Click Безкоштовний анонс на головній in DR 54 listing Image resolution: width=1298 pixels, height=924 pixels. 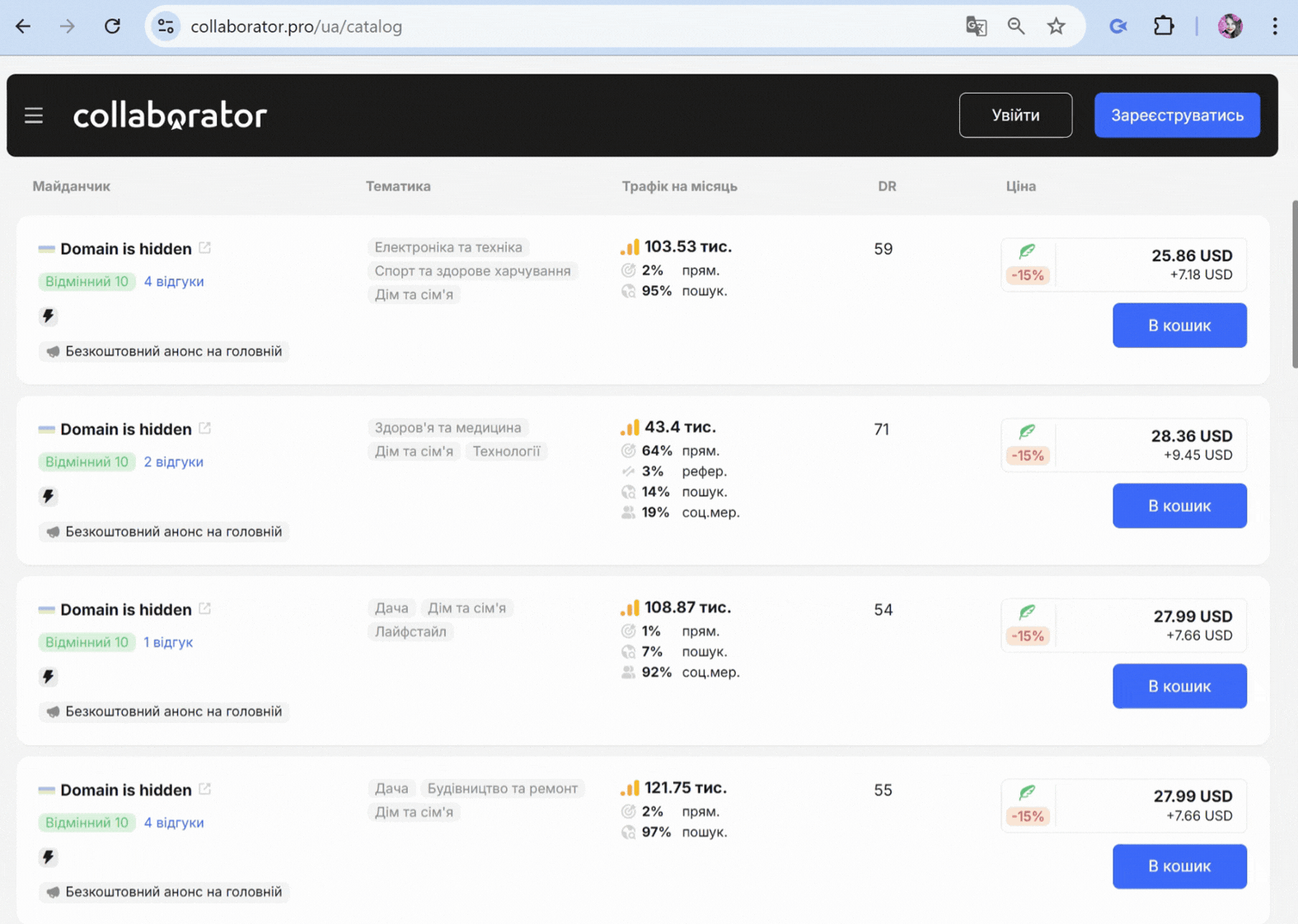[164, 711]
